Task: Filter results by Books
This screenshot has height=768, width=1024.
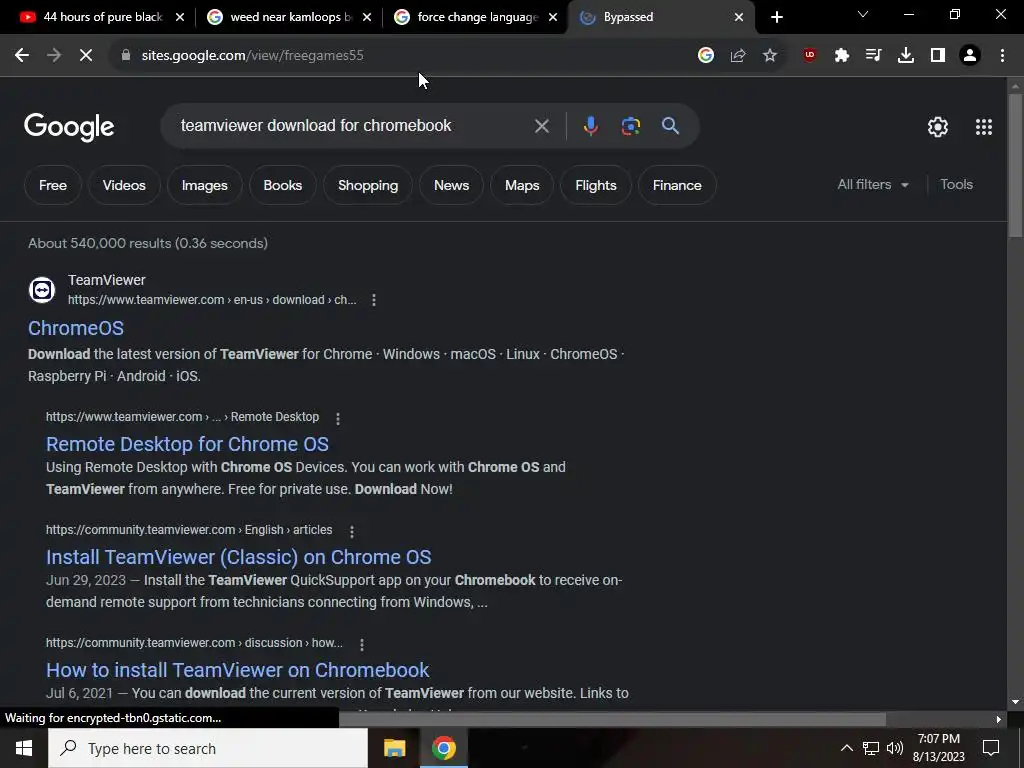Action: pyautogui.click(x=283, y=185)
